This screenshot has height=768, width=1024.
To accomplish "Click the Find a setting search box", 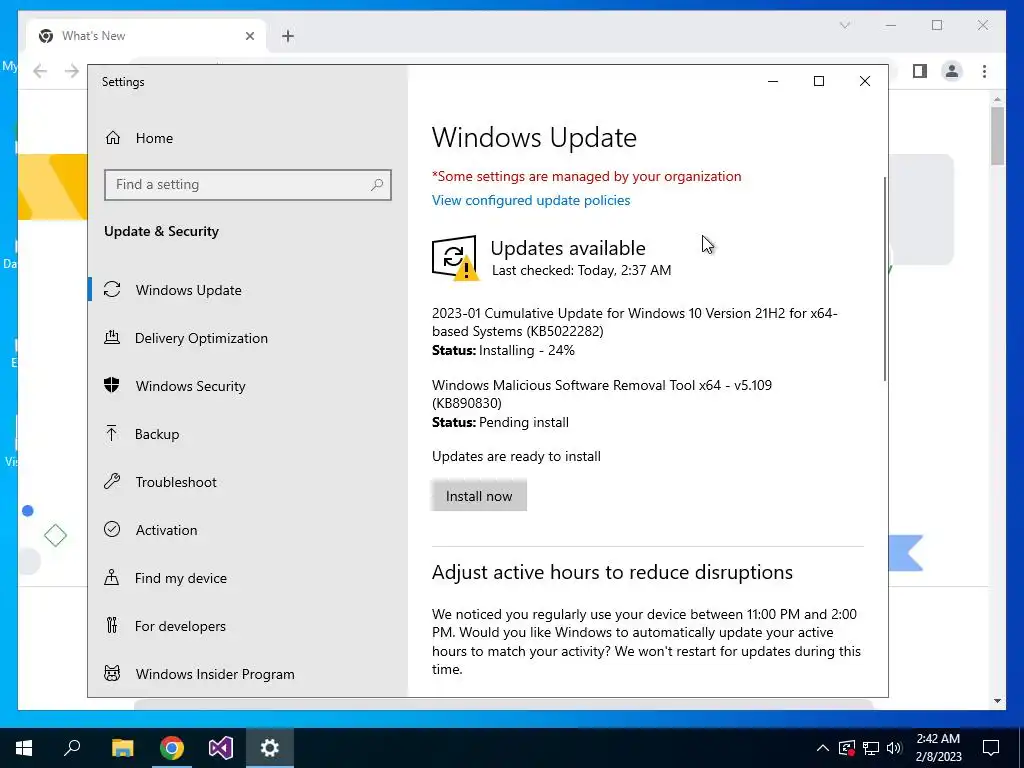I will tap(248, 185).
